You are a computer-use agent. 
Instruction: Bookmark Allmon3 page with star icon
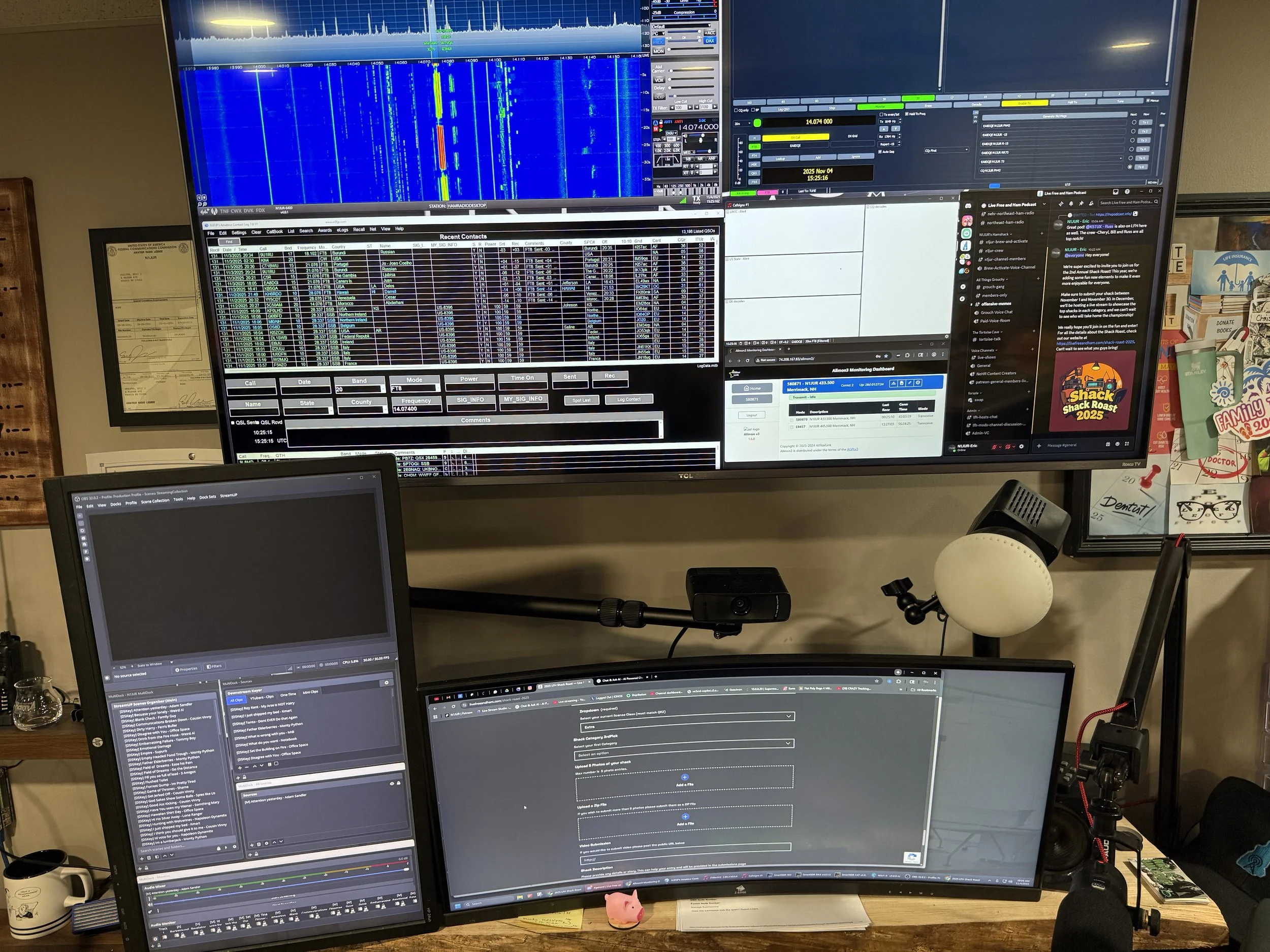[886, 356]
